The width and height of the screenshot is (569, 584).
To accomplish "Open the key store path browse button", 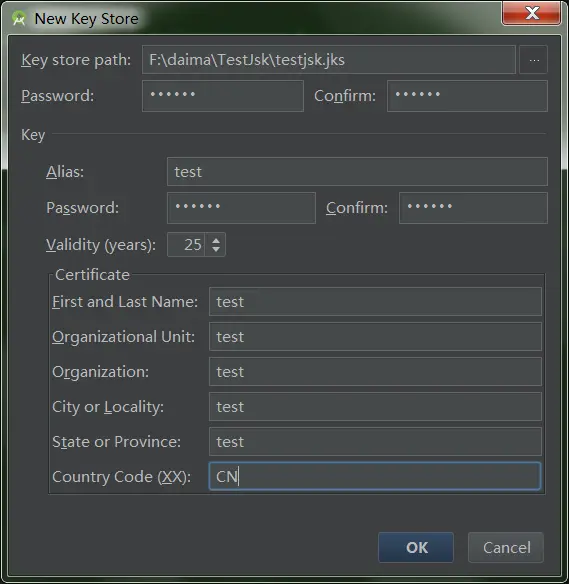I will point(533,60).
